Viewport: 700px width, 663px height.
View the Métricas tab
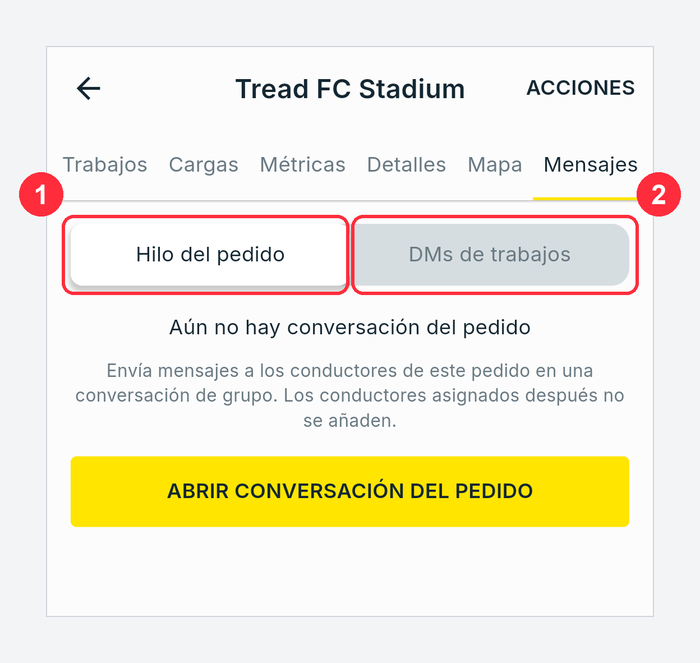303,165
